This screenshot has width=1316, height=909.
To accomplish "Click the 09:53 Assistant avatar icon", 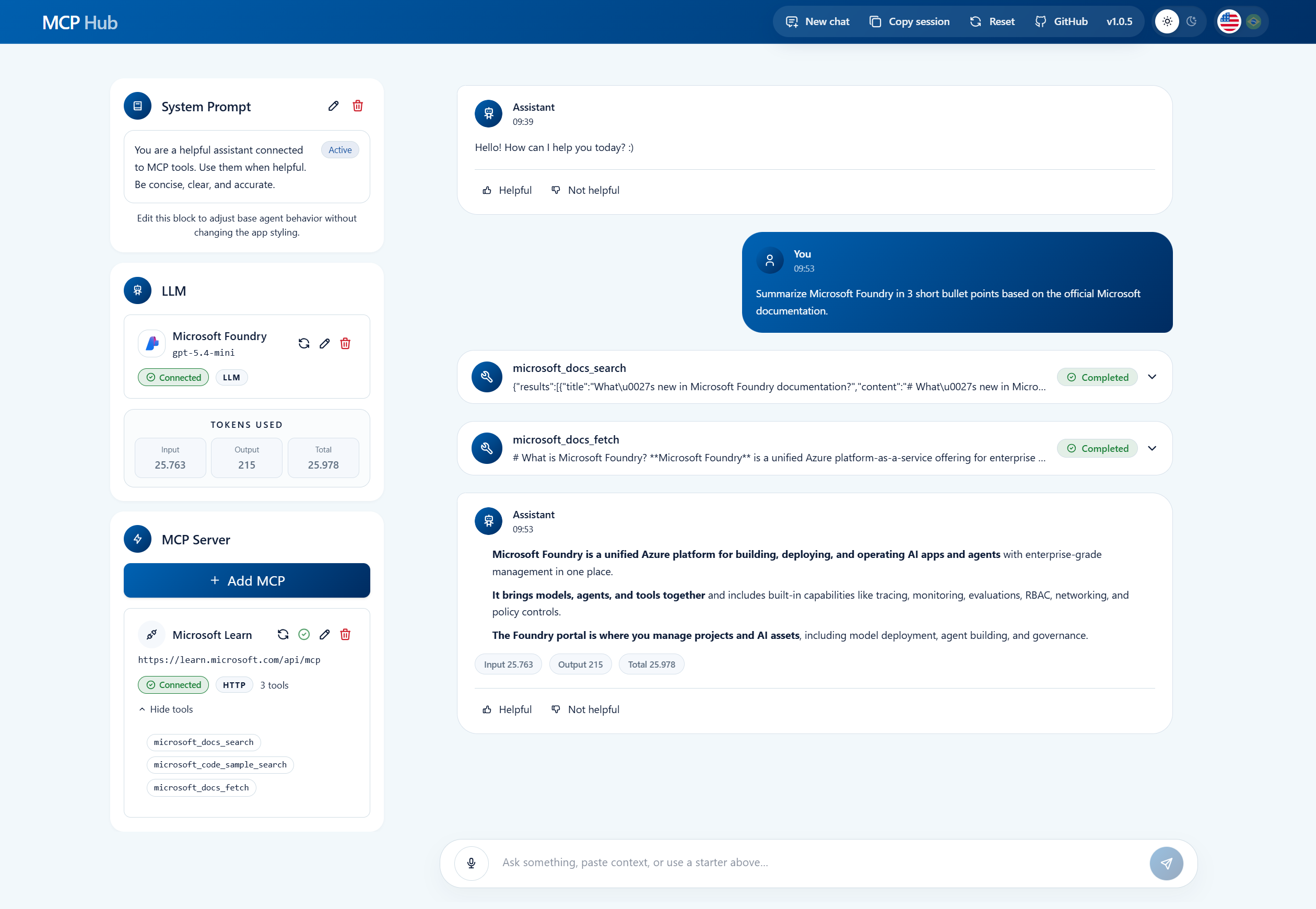I will click(488, 521).
